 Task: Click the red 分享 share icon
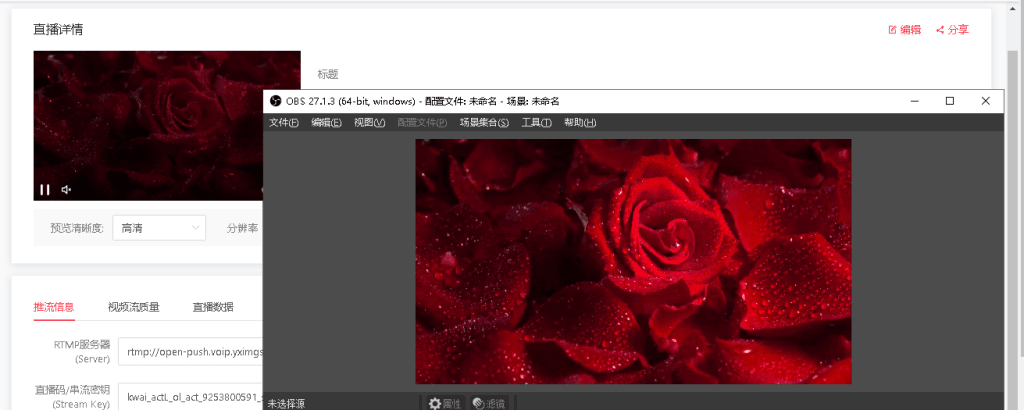tap(940, 30)
